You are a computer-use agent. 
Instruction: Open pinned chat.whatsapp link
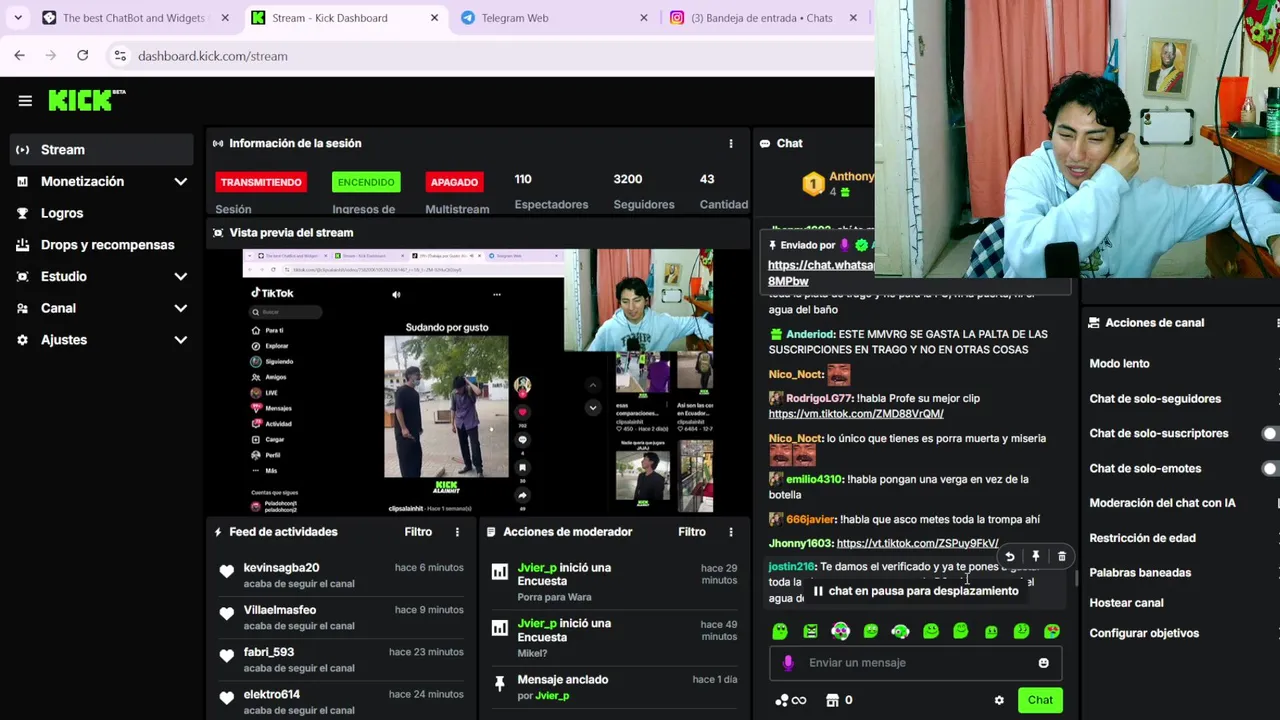pos(820,273)
